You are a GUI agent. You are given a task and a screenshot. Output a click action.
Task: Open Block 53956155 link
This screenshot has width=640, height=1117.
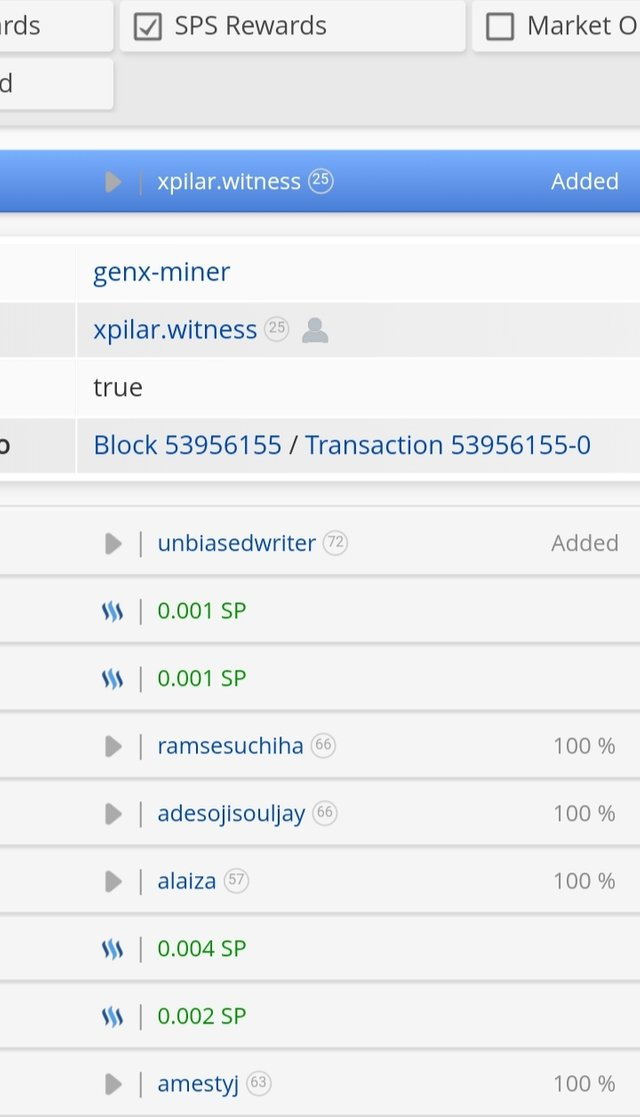point(187,445)
